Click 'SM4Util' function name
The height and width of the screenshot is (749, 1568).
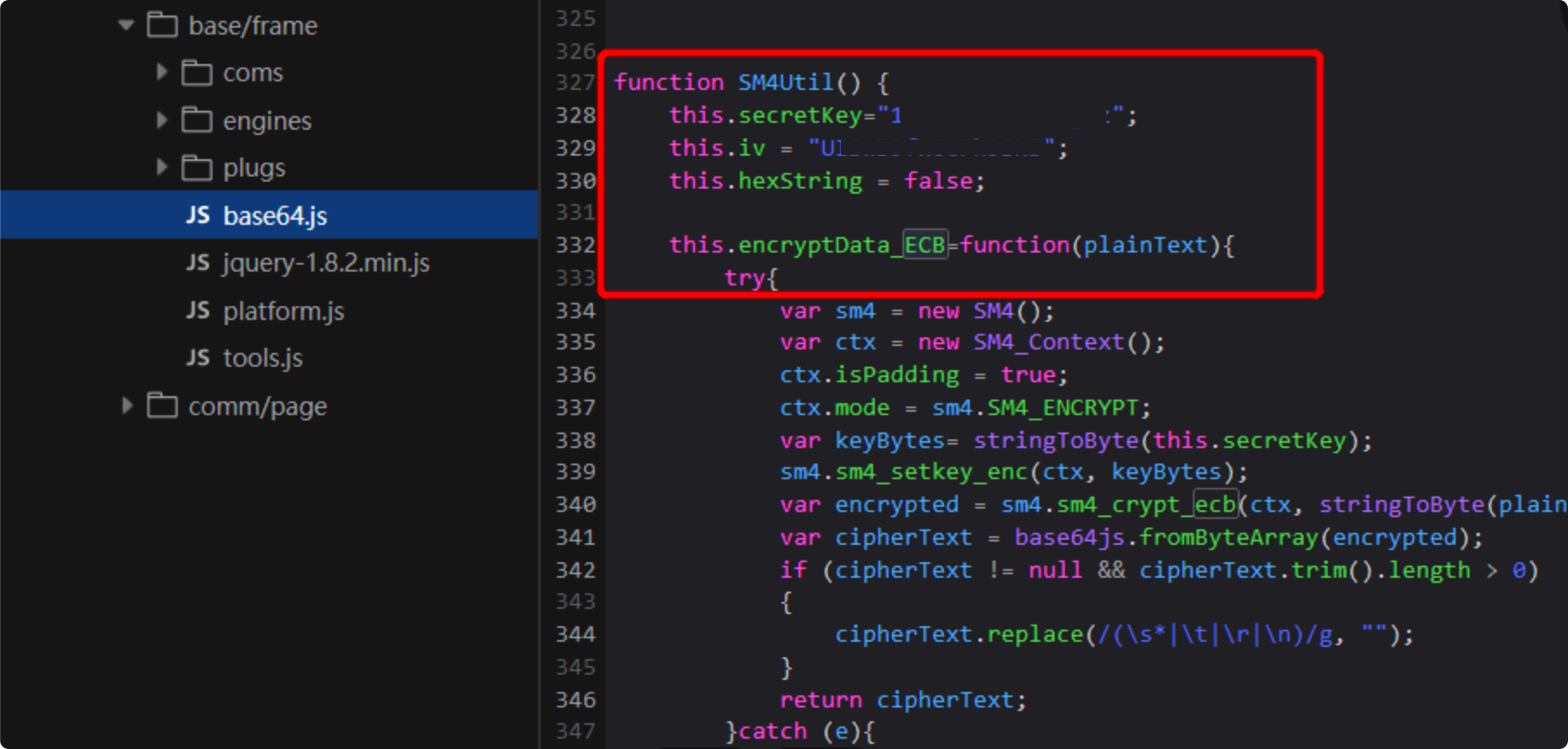786,82
